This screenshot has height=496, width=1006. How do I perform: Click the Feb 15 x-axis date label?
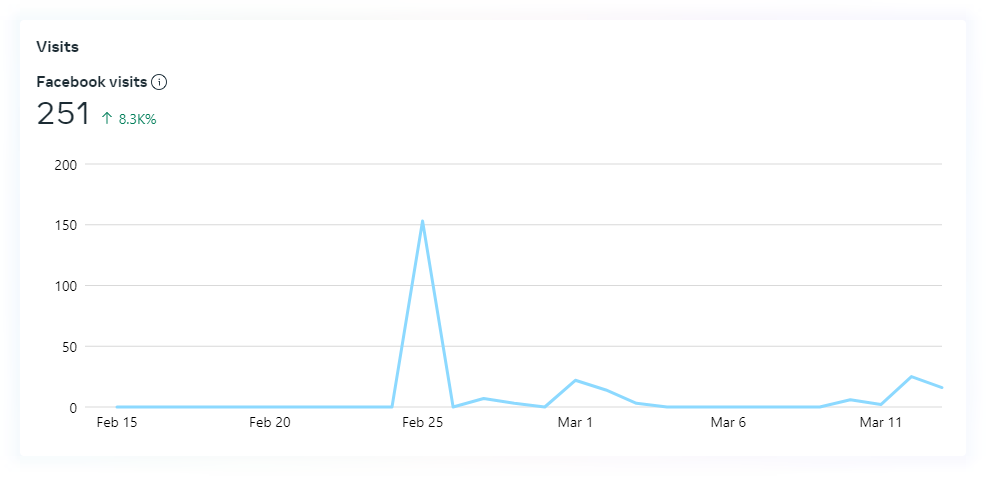pos(117,423)
